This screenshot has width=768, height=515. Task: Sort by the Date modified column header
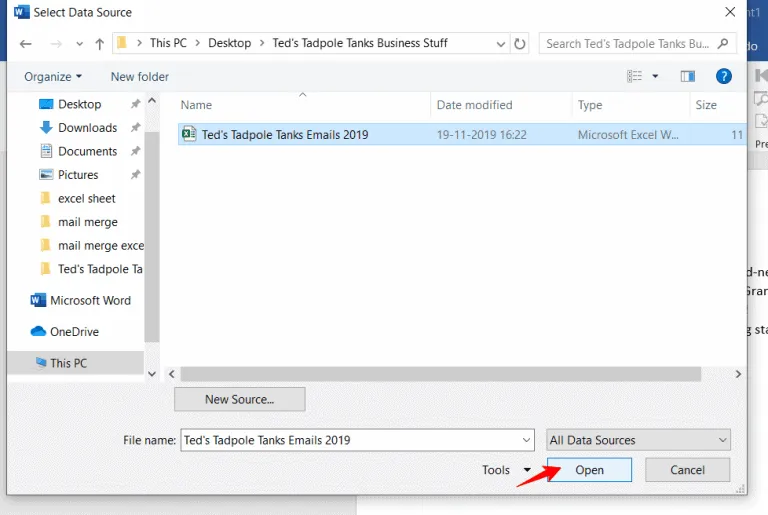click(474, 105)
